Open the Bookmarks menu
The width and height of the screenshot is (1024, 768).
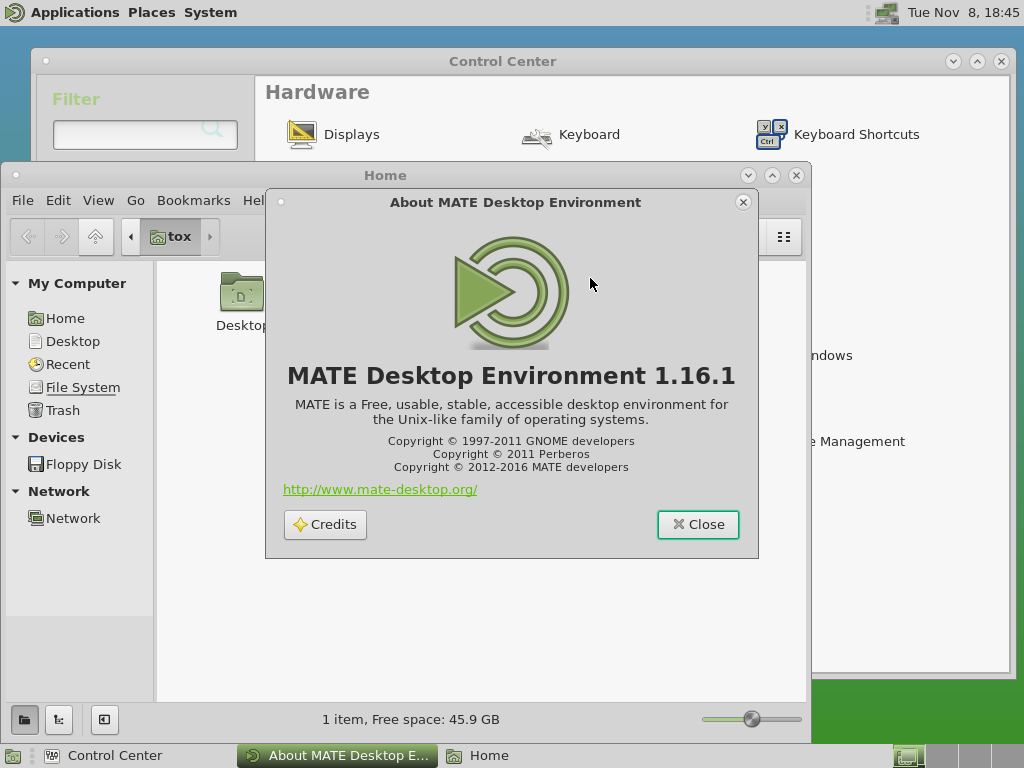click(193, 200)
